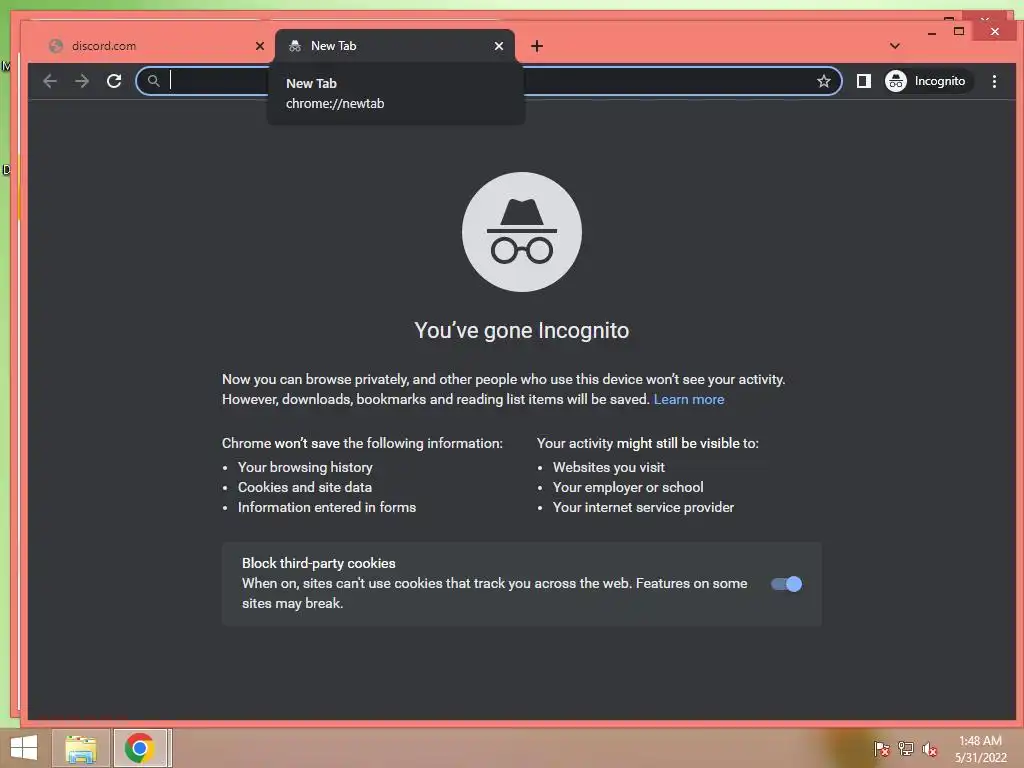Click the chrome://newtab tooltip text
The height and width of the screenshot is (768, 1024).
point(335,103)
